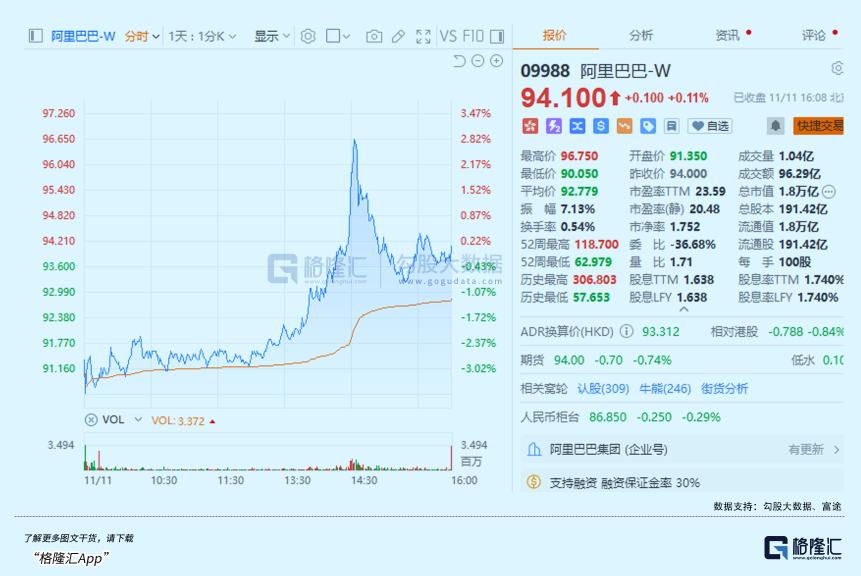Open the 分时 chart type dropdown
The image size is (861, 576).
tap(142, 36)
